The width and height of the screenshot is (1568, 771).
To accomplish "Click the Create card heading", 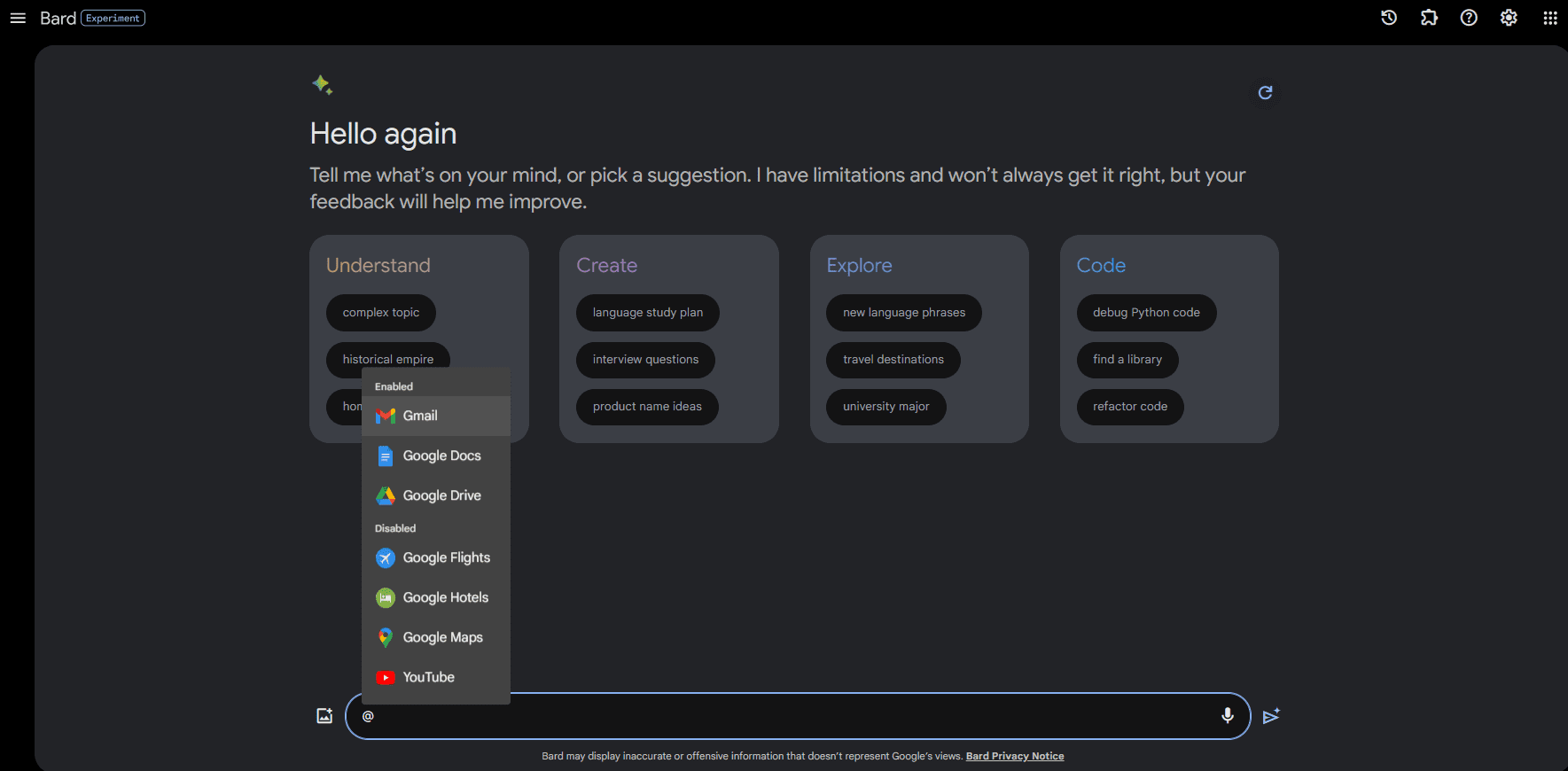I will pos(607,265).
